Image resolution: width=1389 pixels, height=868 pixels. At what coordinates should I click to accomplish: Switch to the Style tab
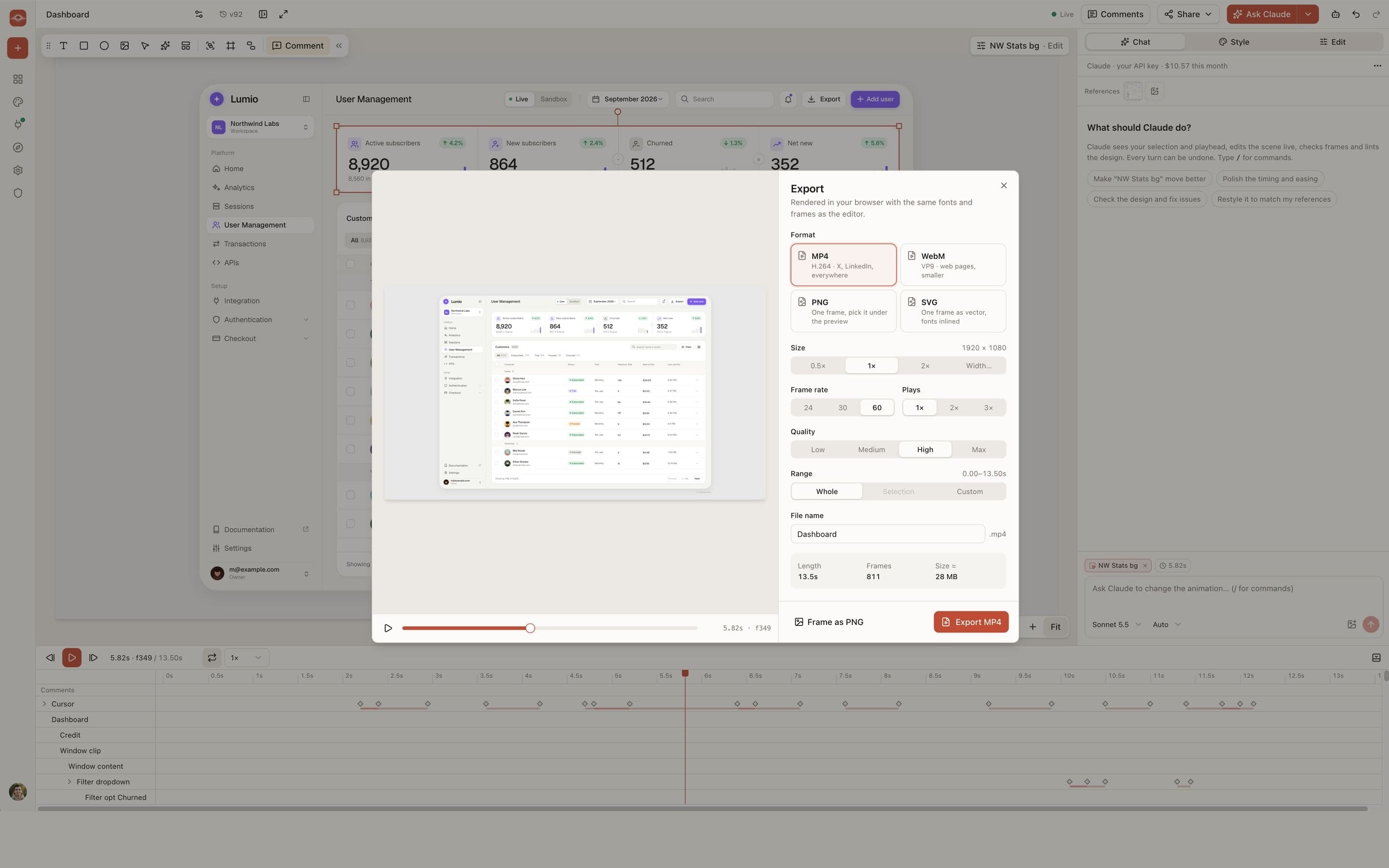pyautogui.click(x=1233, y=42)
